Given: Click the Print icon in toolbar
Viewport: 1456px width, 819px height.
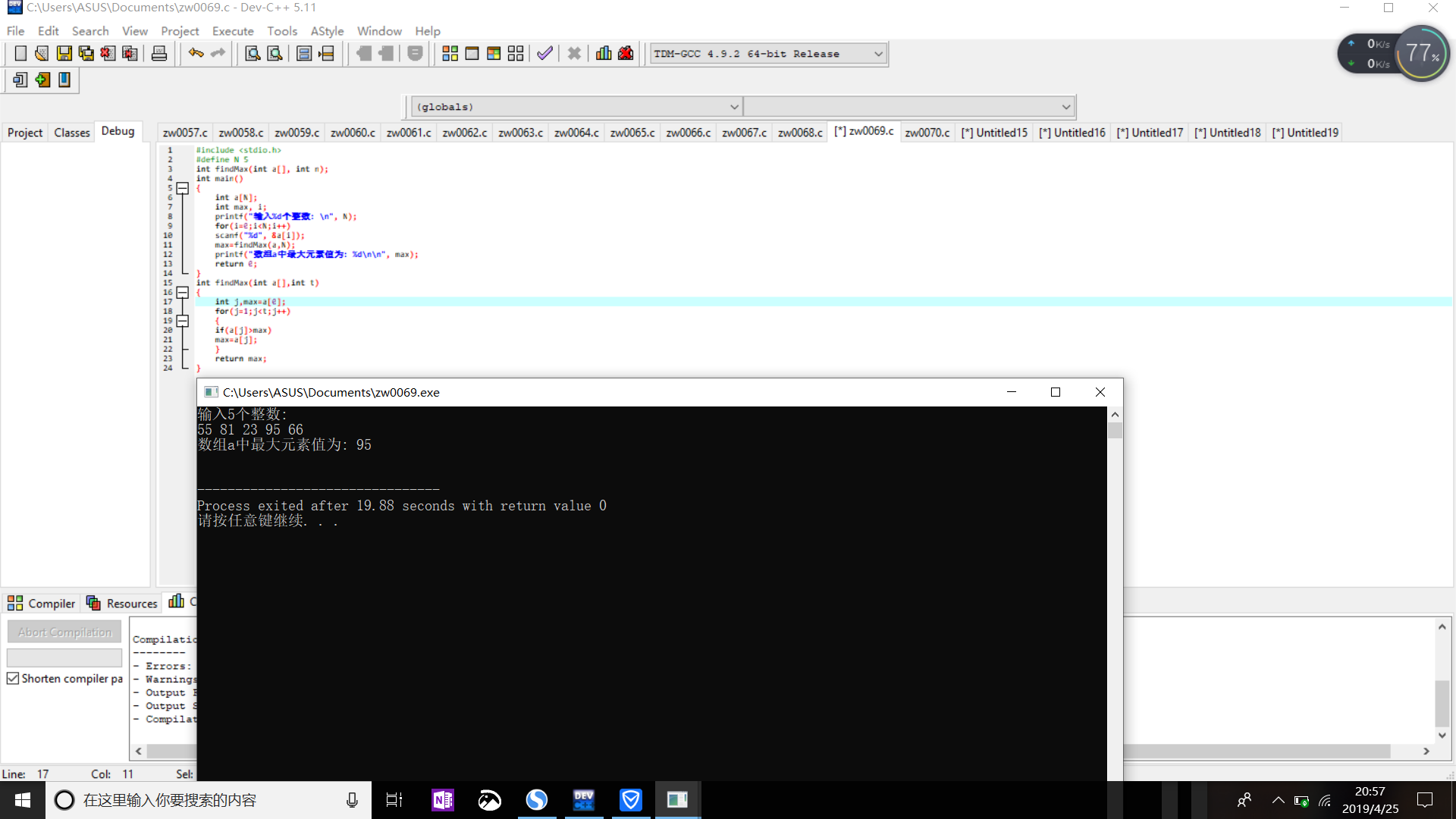Looking at the screenshot, I should (159, 54).
